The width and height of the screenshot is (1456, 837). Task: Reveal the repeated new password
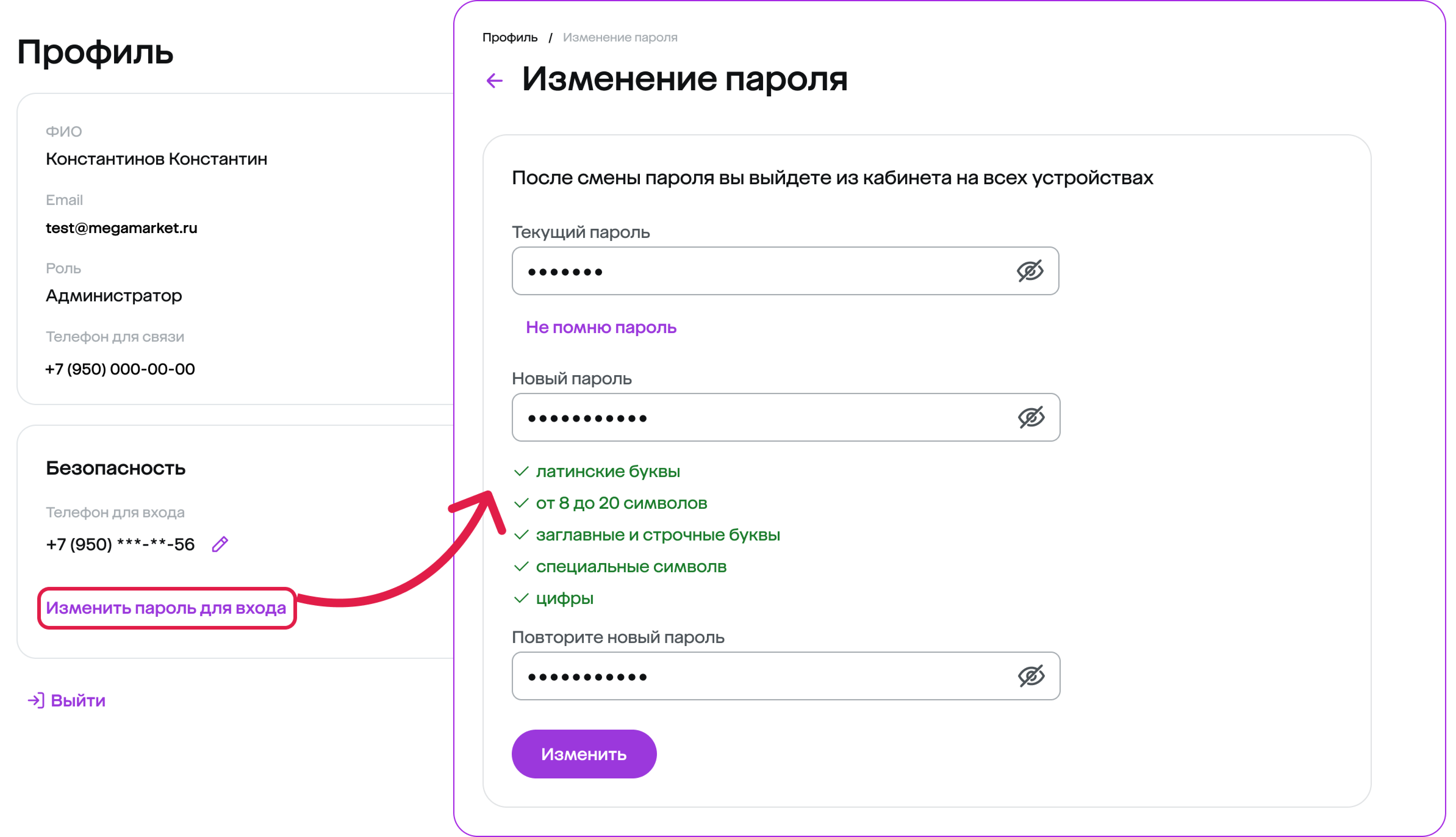pos(1031,676)
